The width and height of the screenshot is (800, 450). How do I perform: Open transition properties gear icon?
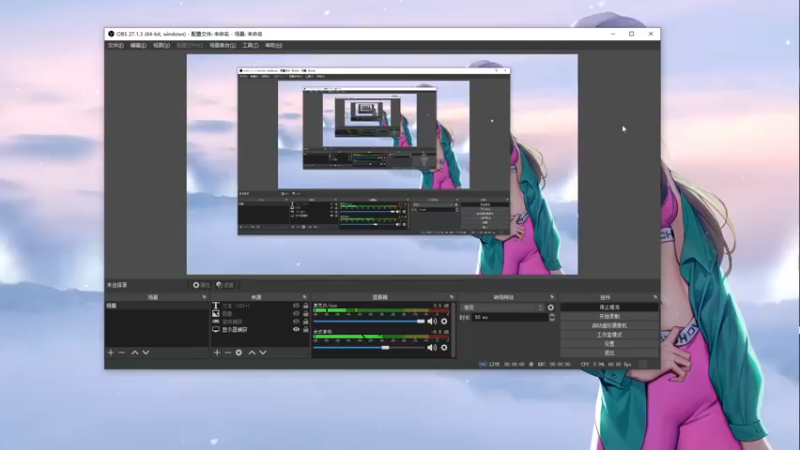(551, 308)
